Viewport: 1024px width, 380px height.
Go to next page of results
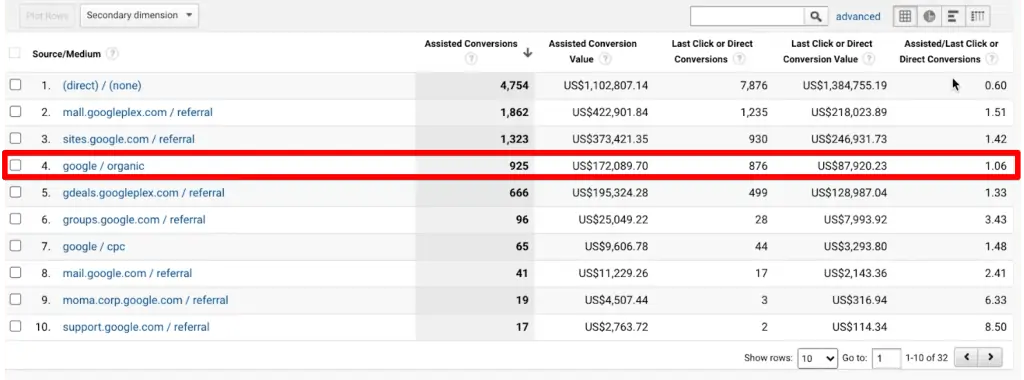990,358
